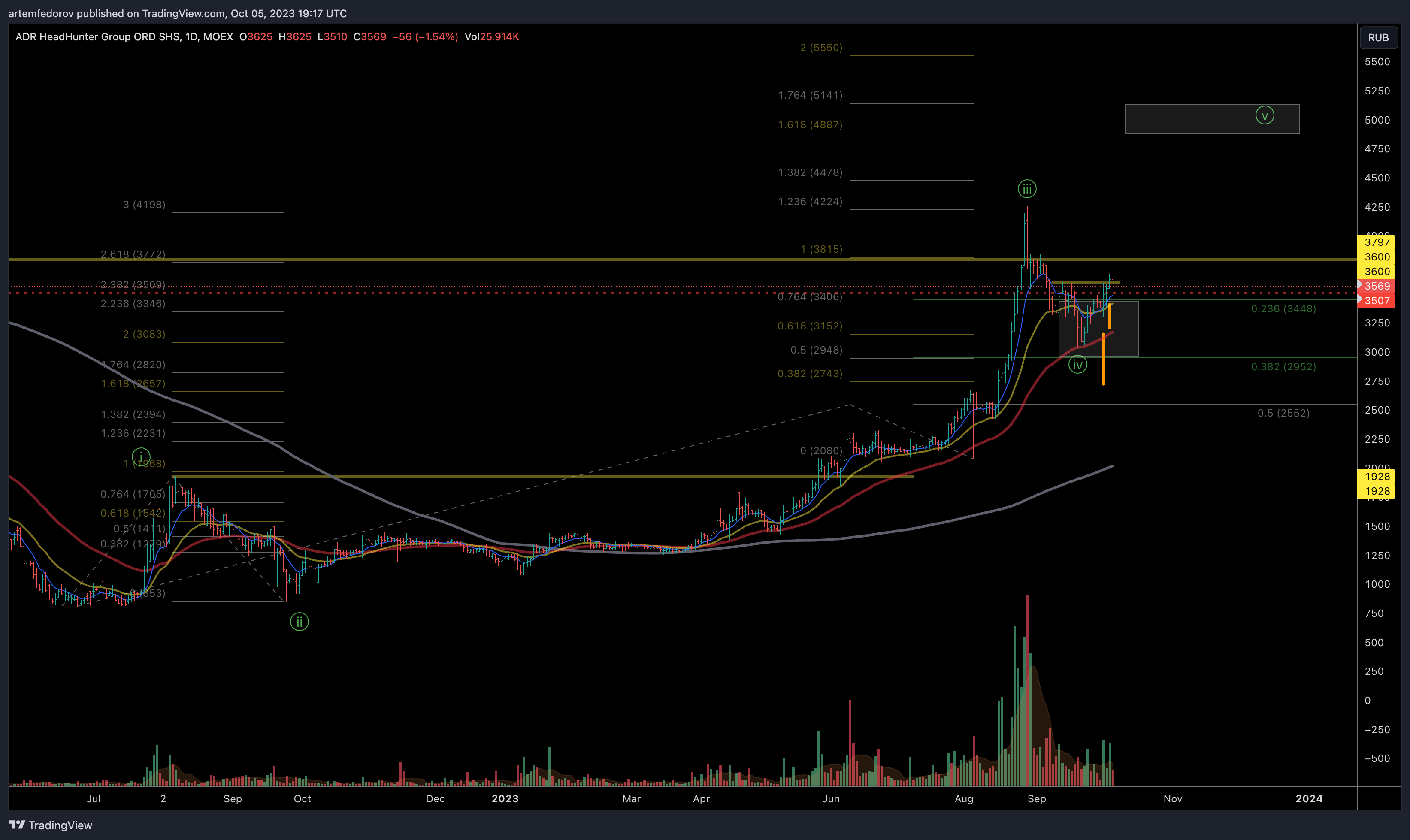Image resolution: width=1410 pixels, height=840 pixels.
Task: Click the change value −56 (−1.54%)
Action: click(x=425, y=37)
